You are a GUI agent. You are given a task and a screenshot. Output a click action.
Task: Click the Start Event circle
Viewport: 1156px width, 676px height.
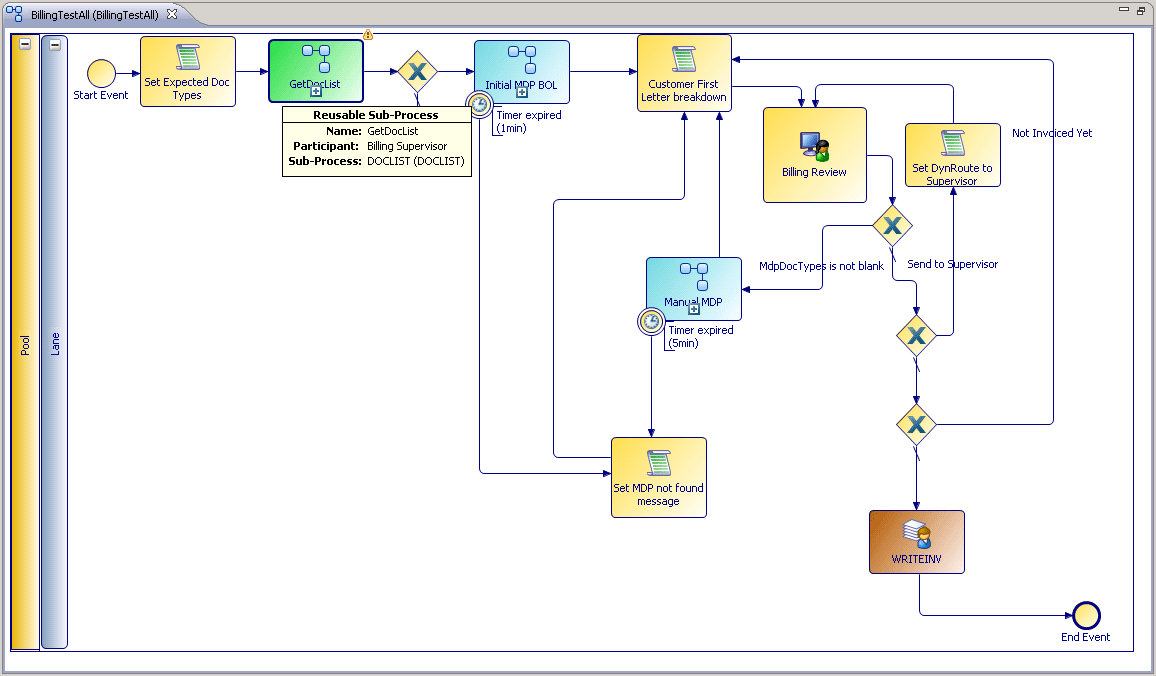tap(100, 73)
